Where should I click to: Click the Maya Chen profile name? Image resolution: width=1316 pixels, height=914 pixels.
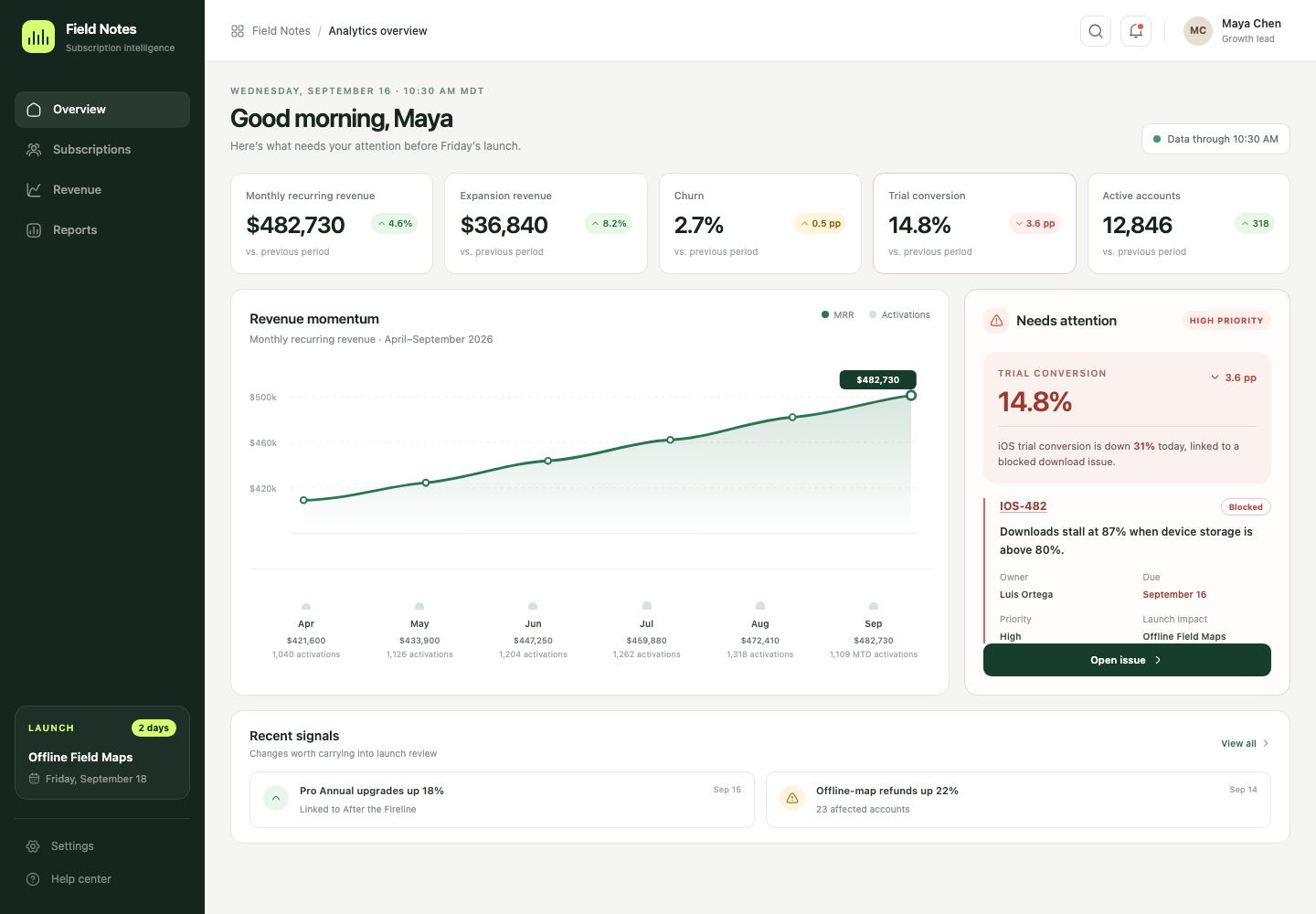tap(1251, 24)
